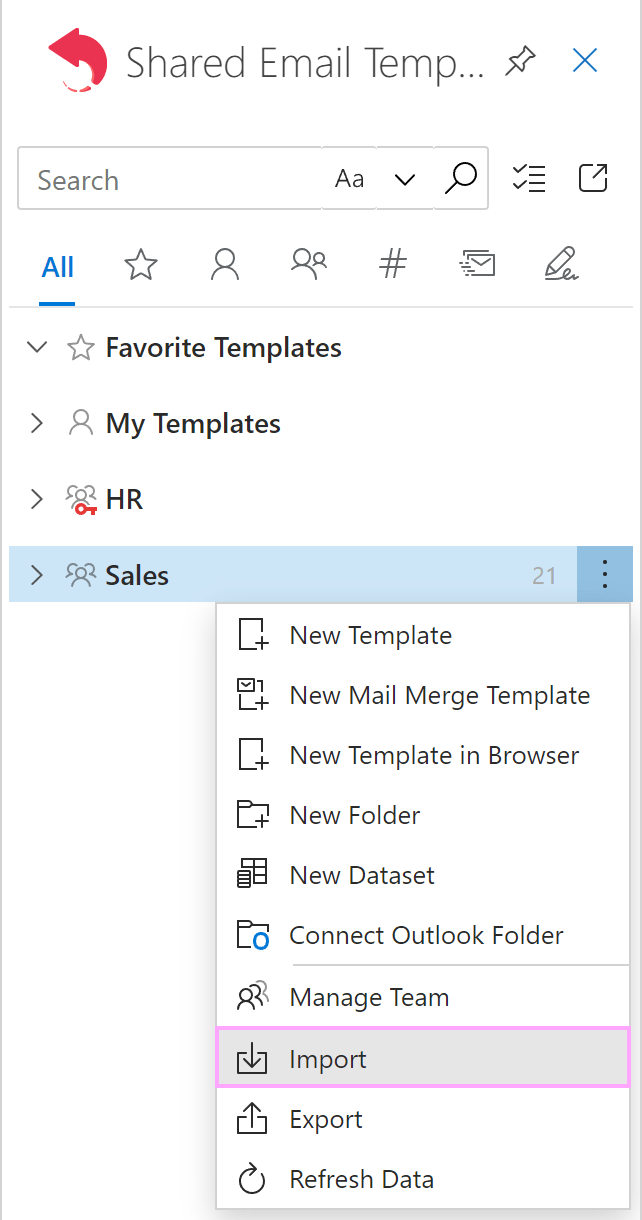Select the envelope tab in the filter bar

[x=477, y=264]
